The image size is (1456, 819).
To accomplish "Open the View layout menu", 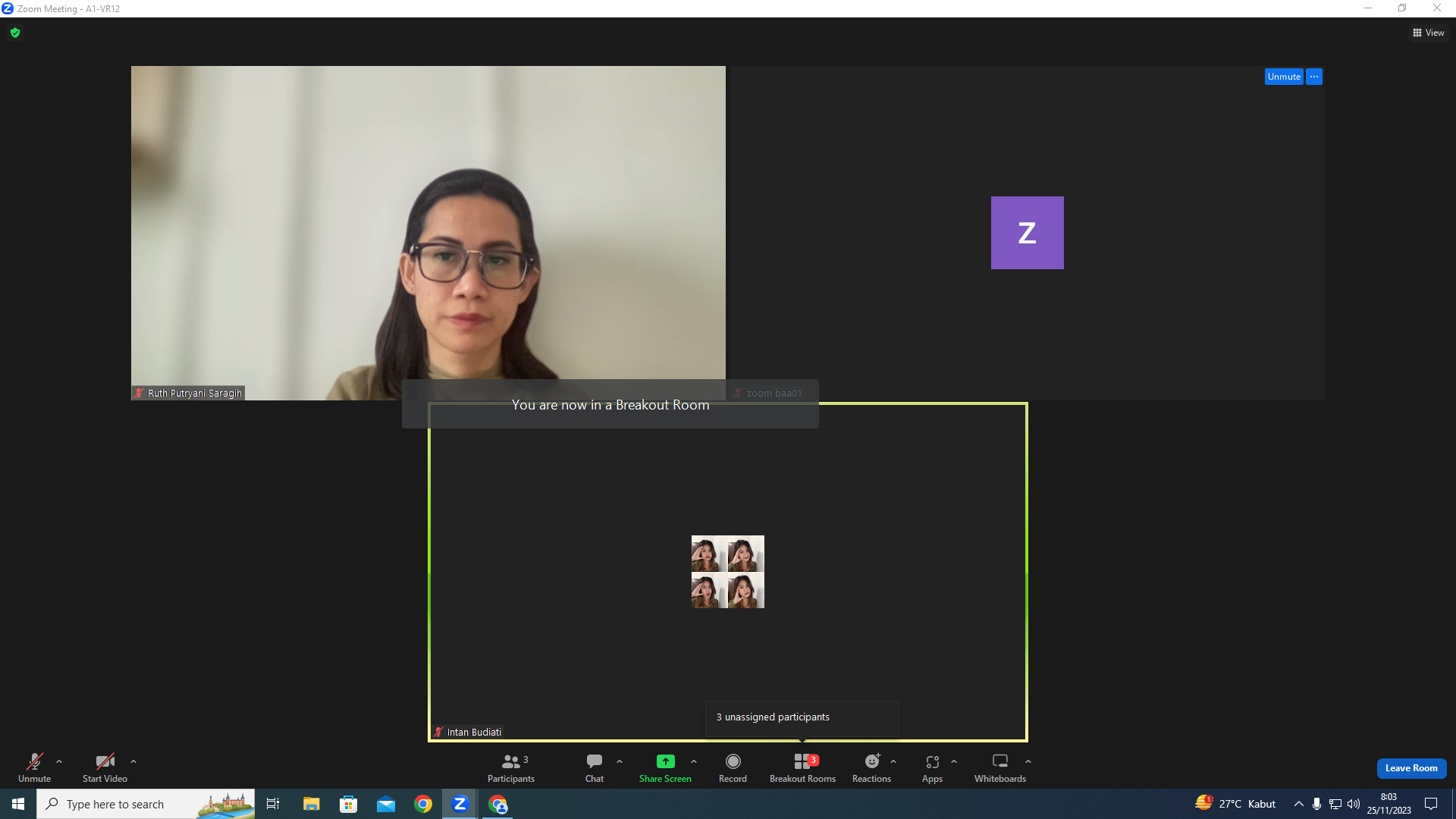I will [1429, 33].
